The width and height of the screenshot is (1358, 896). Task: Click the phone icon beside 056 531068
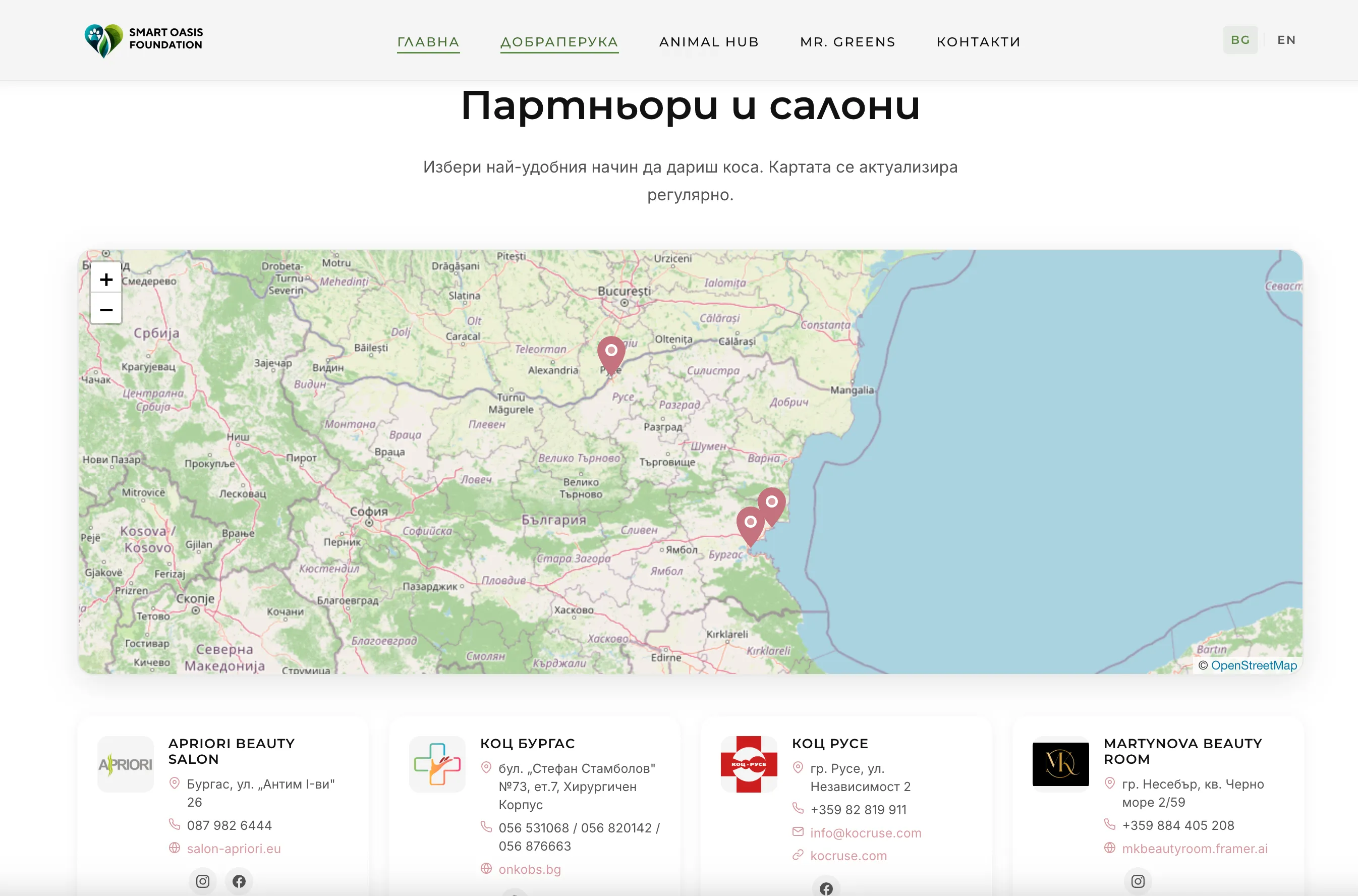tap(486, 827)
